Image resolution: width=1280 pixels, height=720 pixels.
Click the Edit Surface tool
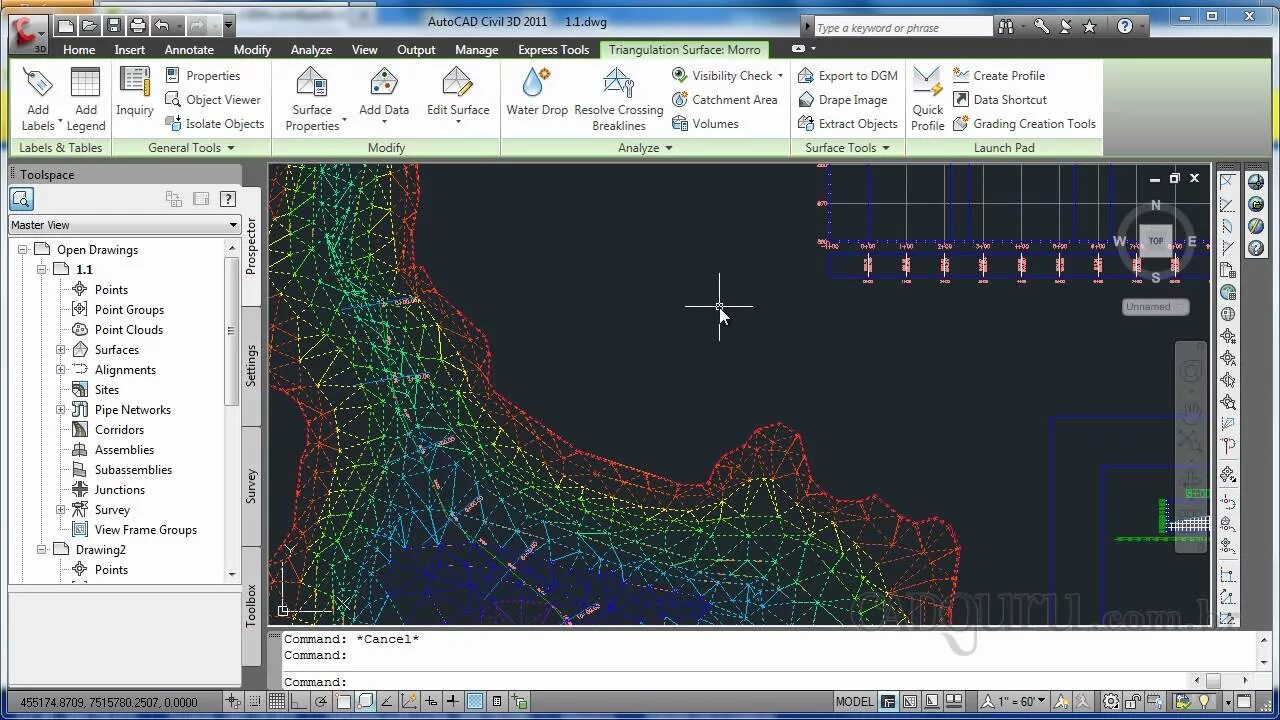pos(458,97)
